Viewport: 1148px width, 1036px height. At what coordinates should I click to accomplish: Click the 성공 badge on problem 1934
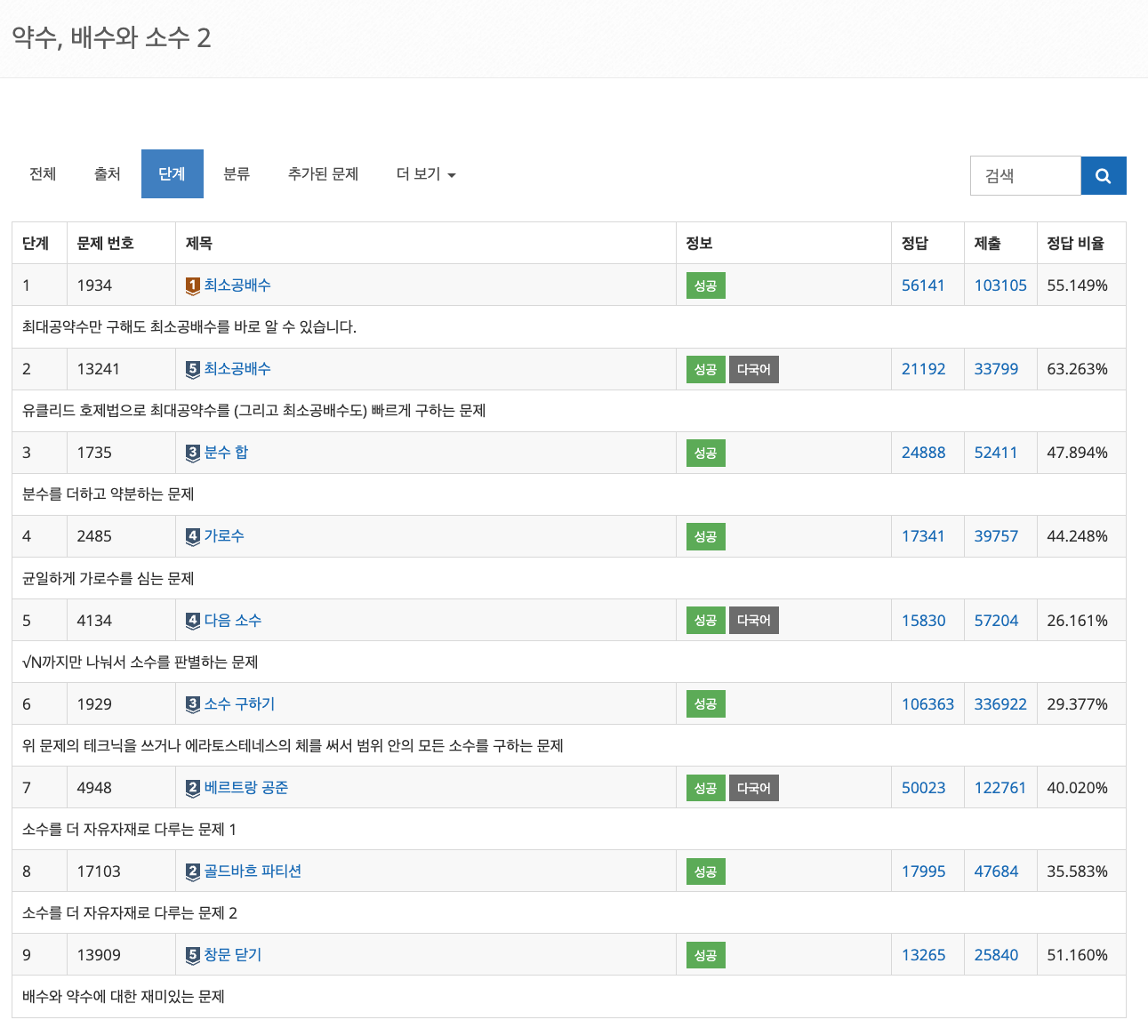704,285
